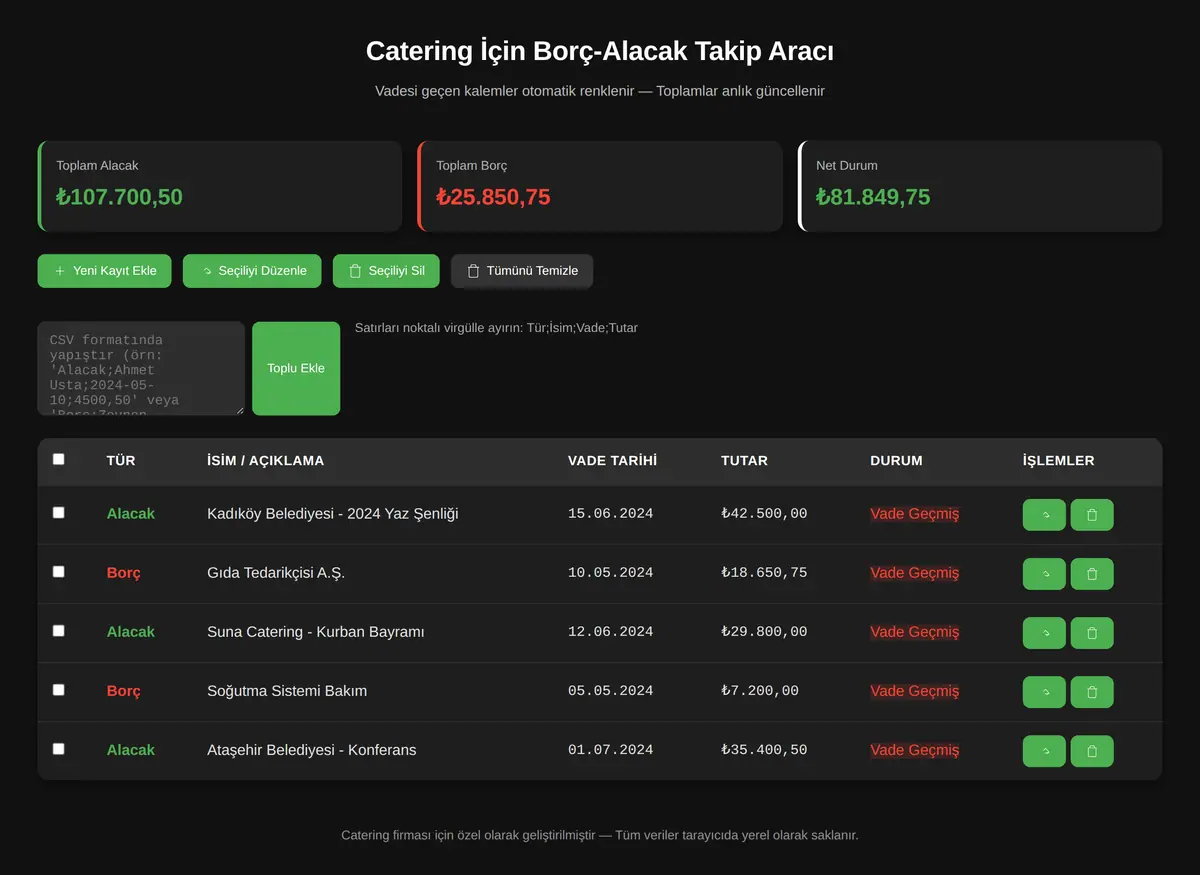Click Seçiliyi Sil to delete selected
The height and width of the screenshot is (875, 1200).
(x=386, y=271)
